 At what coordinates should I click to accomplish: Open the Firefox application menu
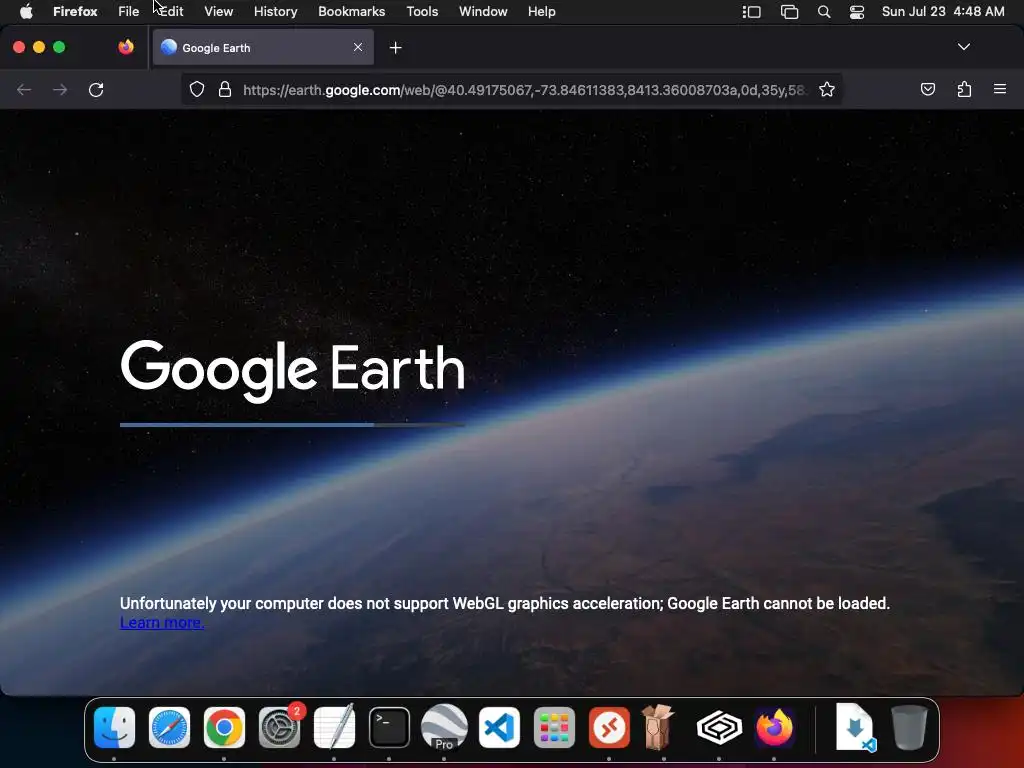pyautogui.click(x=75, y=12)
